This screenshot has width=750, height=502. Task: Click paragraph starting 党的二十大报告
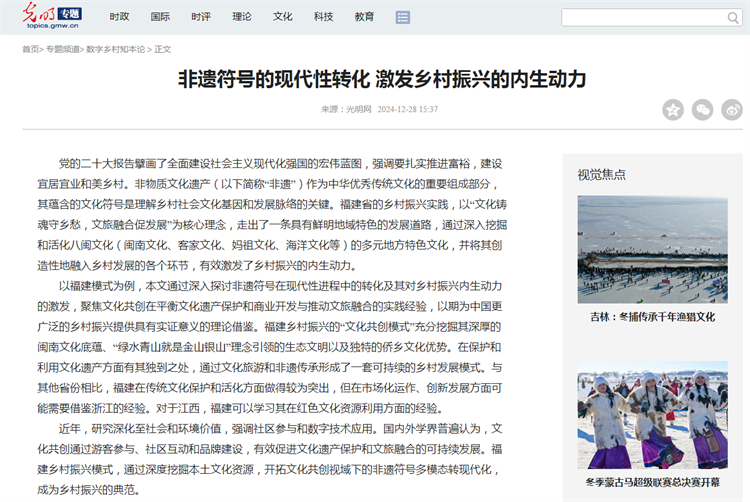point(272,215)
